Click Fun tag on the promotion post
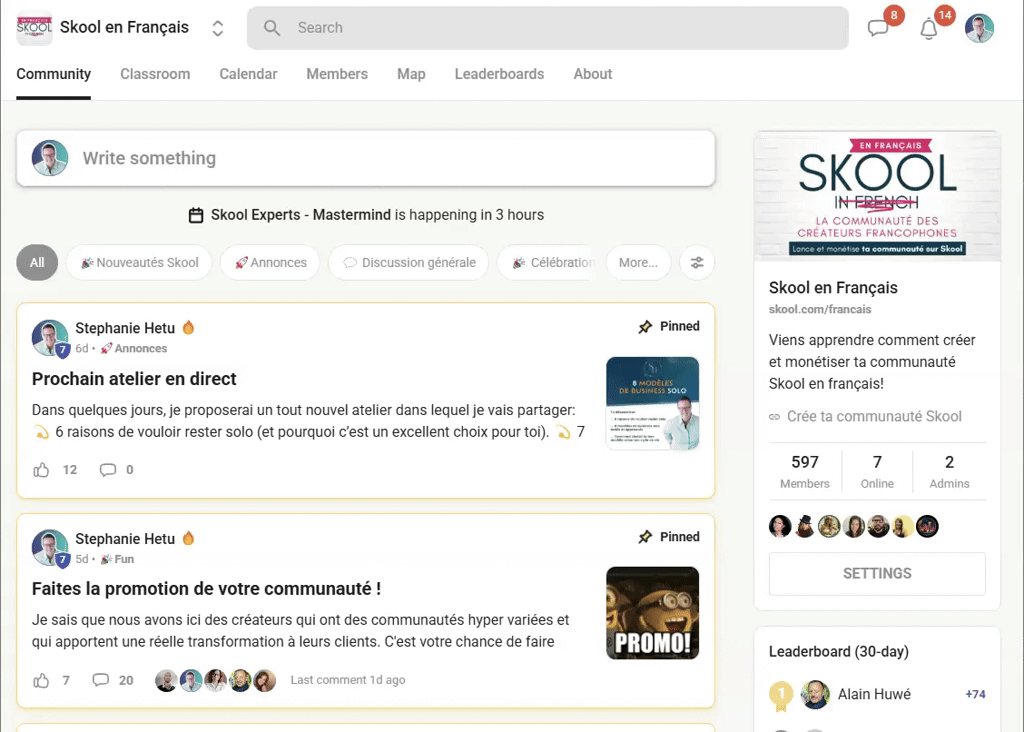The height and width of the screenshot is (732, 1024). pyautogui.click(x=118, y=559)
